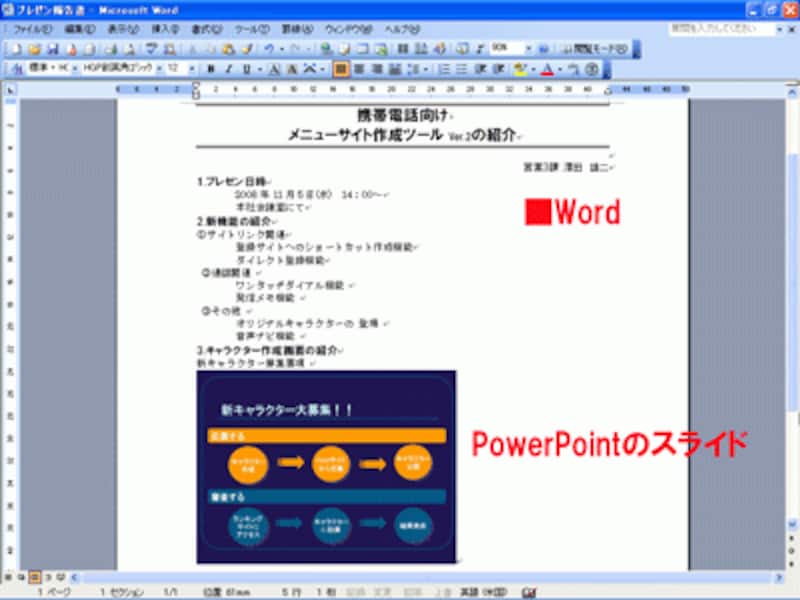This screenshot has height=600, width=800.
Task: Undo the last action
Action: click(268, 49)
